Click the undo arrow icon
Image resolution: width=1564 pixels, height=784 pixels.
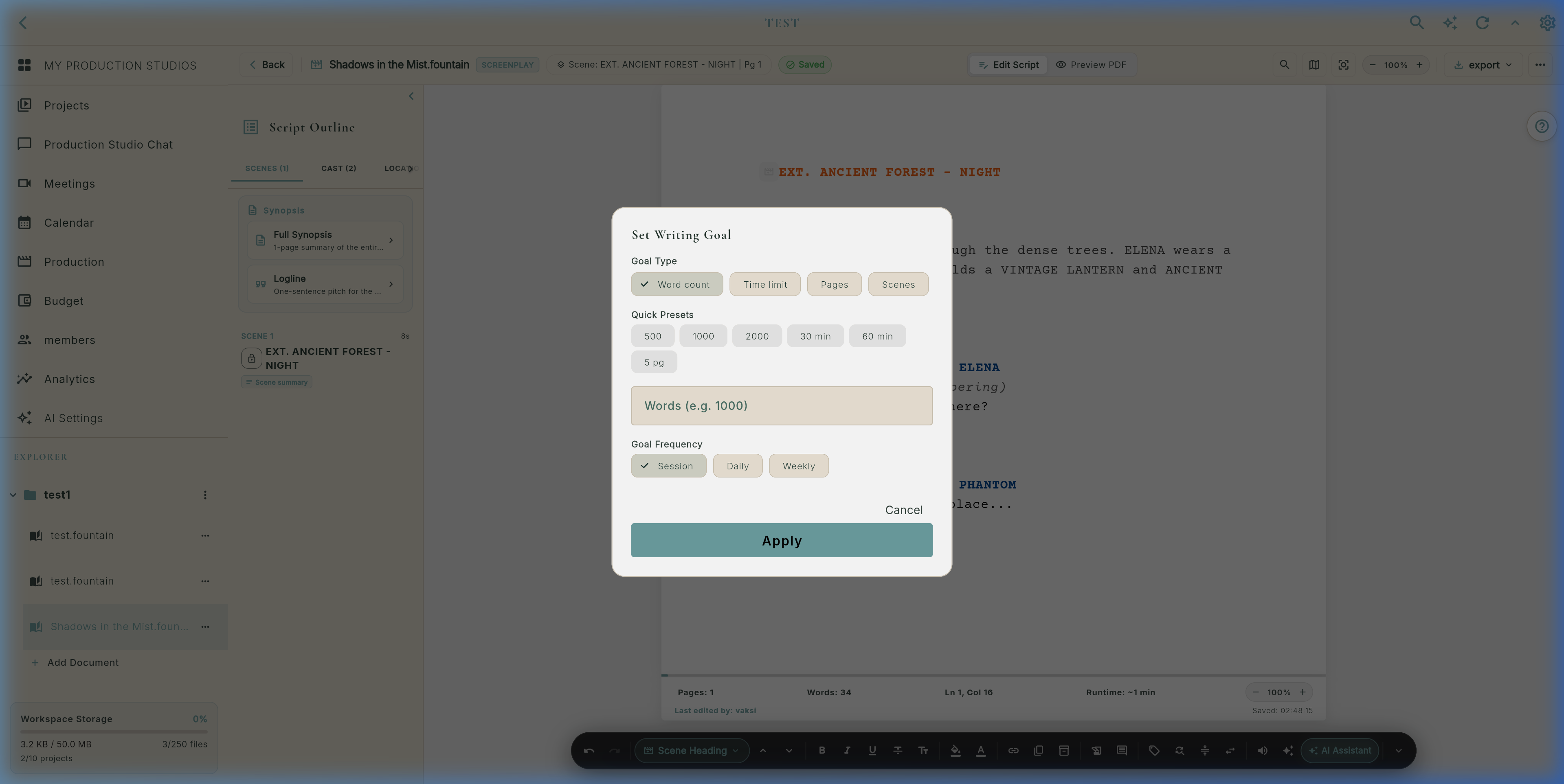click(589, 751)
